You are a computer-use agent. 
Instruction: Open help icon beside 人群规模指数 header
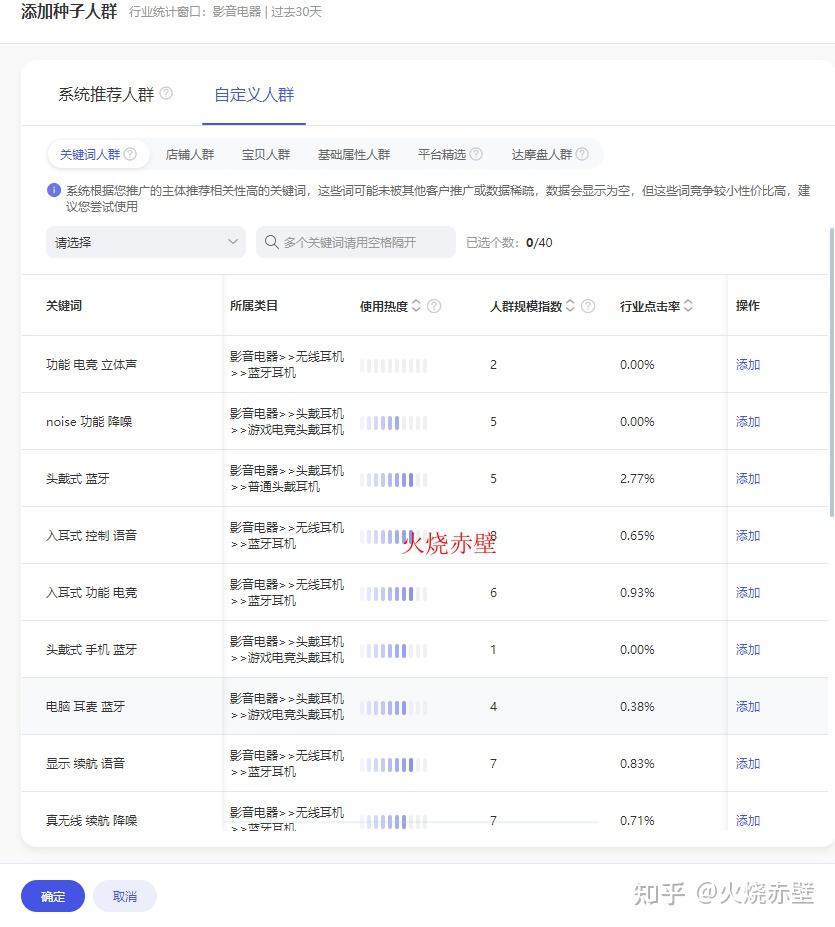click(588, 306)
